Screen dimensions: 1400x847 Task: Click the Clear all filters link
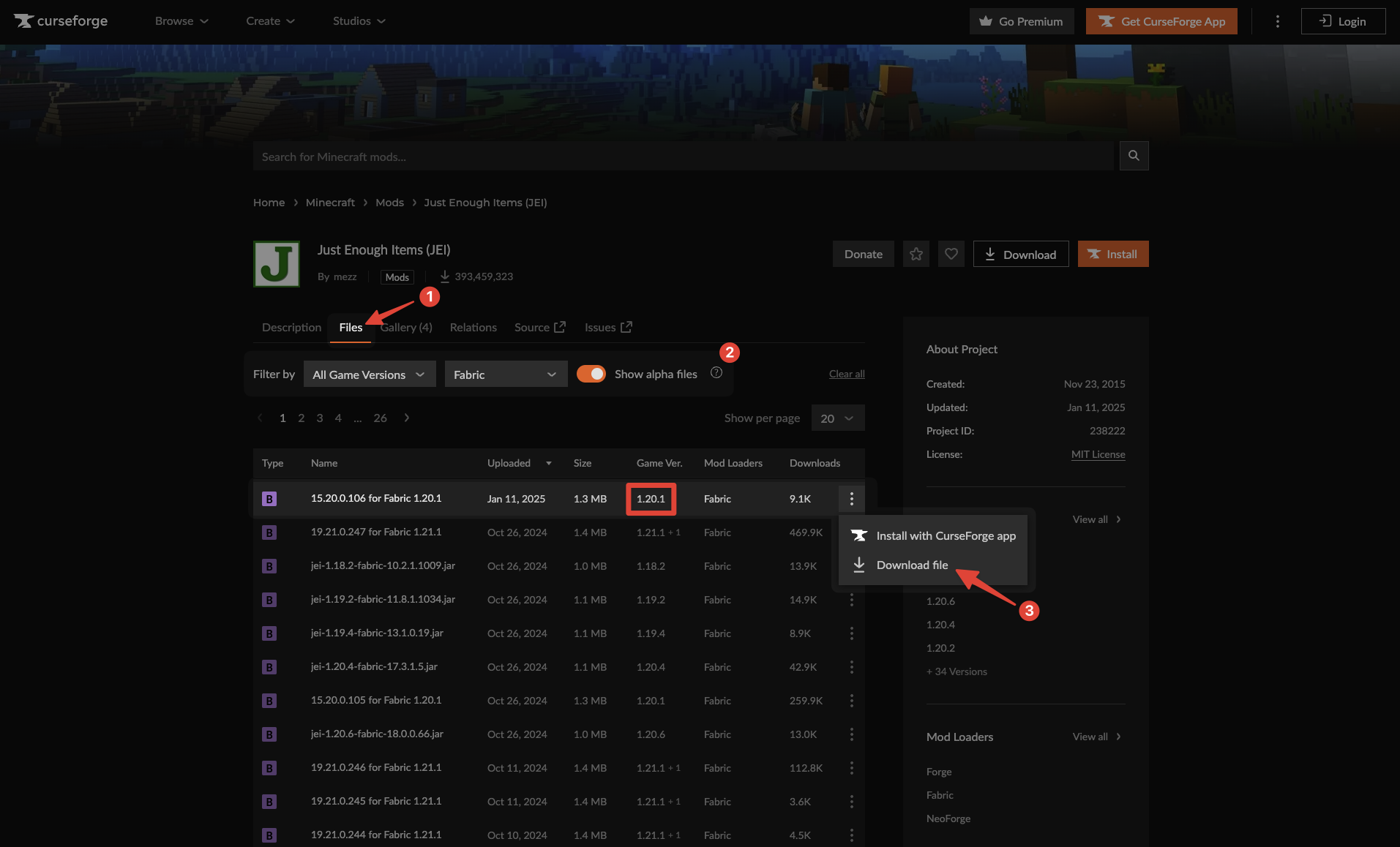tap(847, 374)
